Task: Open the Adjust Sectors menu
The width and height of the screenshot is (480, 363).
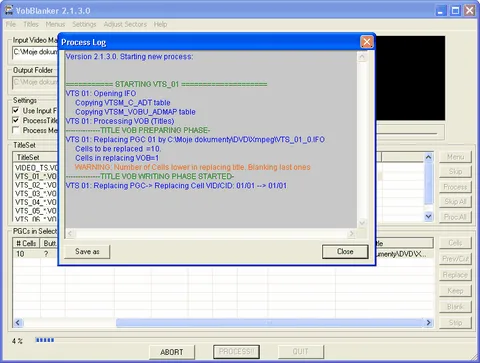Action: (x=125, y=24)
